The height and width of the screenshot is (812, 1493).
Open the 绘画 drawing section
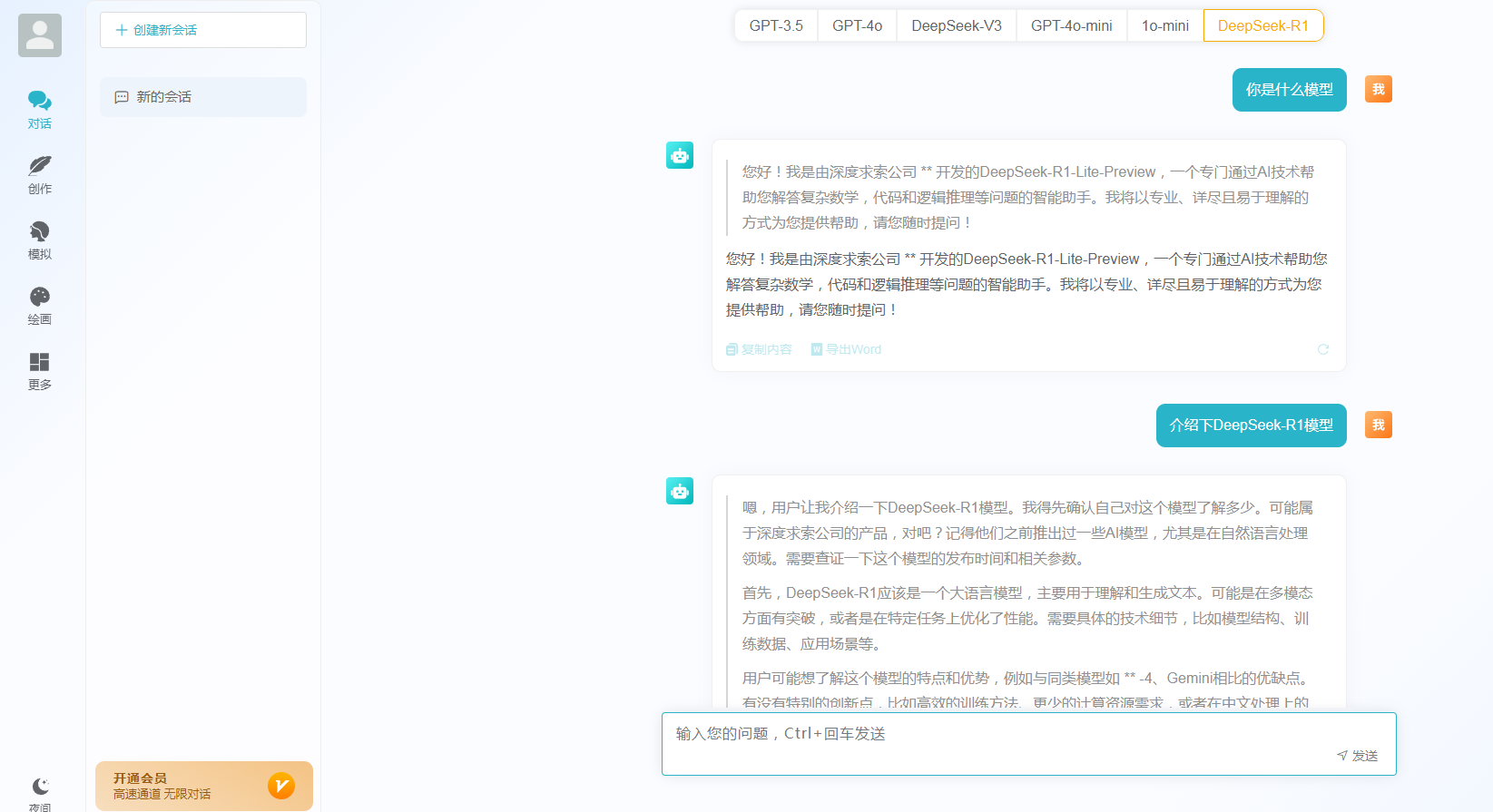pyautogui.click(x=40, y=306)
